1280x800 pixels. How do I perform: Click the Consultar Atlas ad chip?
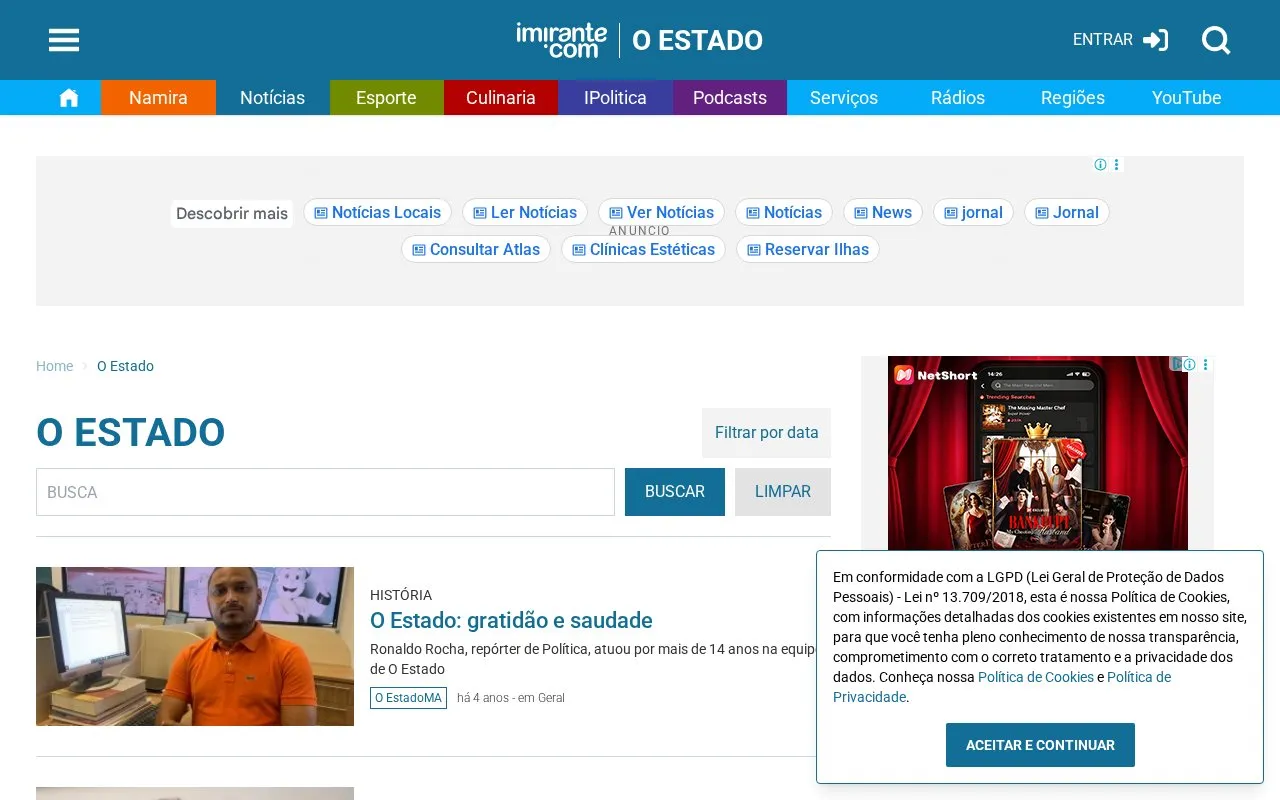[x=476, y=249]
